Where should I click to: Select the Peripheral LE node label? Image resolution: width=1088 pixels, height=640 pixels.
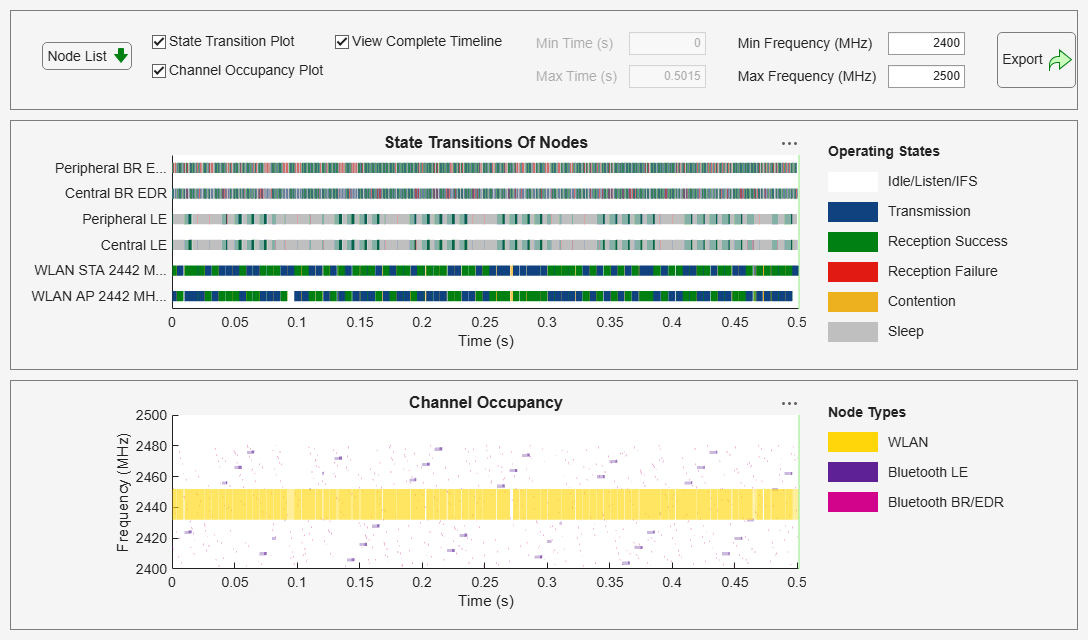click(x=124, y=219)
